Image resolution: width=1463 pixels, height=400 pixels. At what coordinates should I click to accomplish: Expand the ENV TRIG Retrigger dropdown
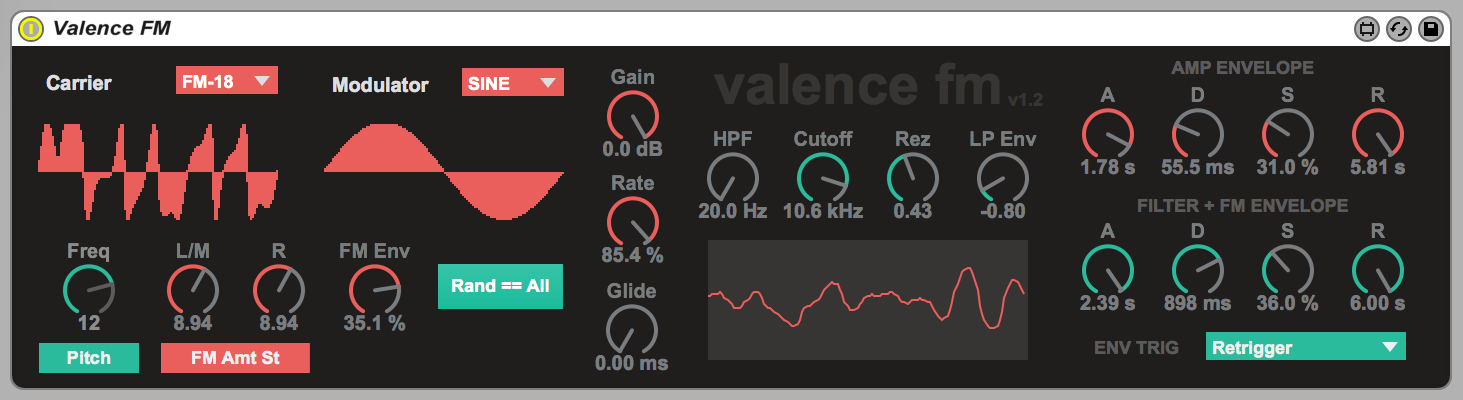[x=1305, y=347]
